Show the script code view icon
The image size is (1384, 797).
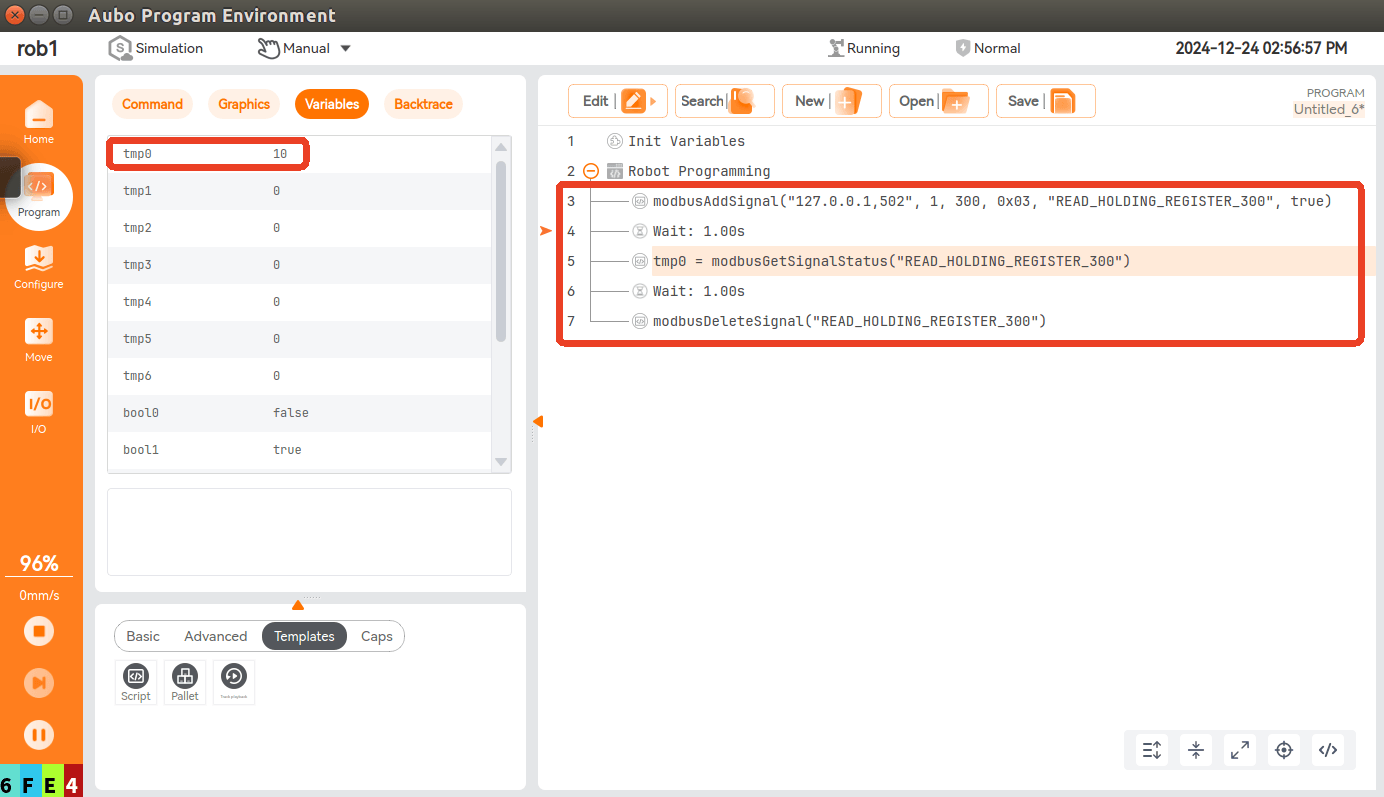tap(1328, 750)
